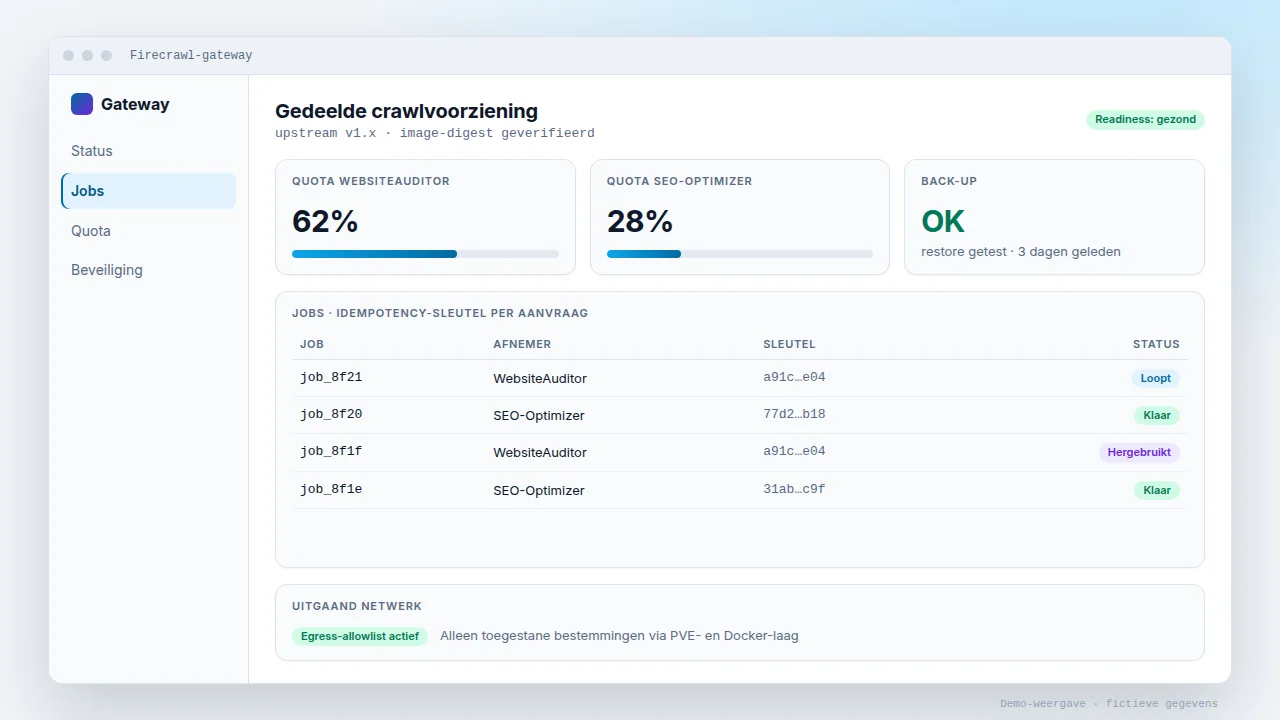Click the 'upstream v1.x · image-digest geverifieerd' subtitle

[x=435, y=133]
